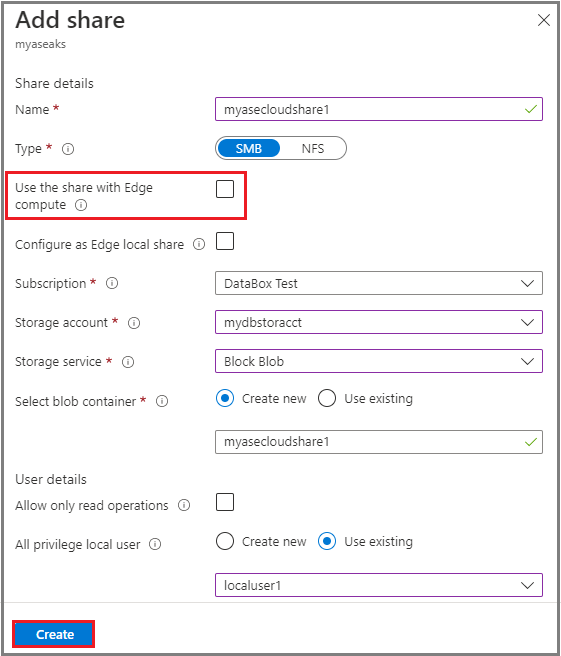Open the Block Blob storage service dropdown
Image resolution: width=561 pixels, height=656 pixels.
(379, 361)
